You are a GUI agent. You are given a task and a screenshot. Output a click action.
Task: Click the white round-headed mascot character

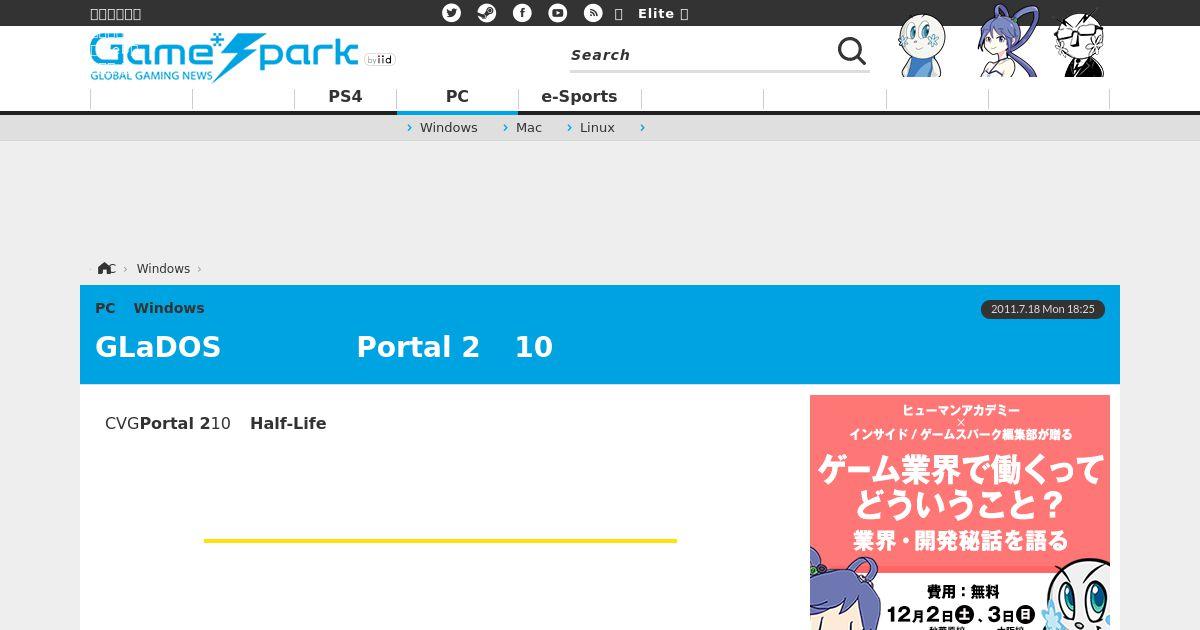tap(920, 45)
